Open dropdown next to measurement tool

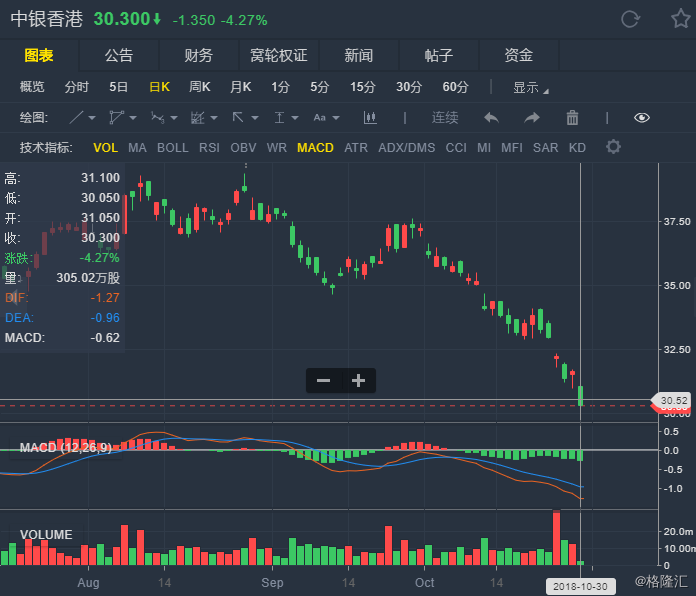(x=295, y=118)
